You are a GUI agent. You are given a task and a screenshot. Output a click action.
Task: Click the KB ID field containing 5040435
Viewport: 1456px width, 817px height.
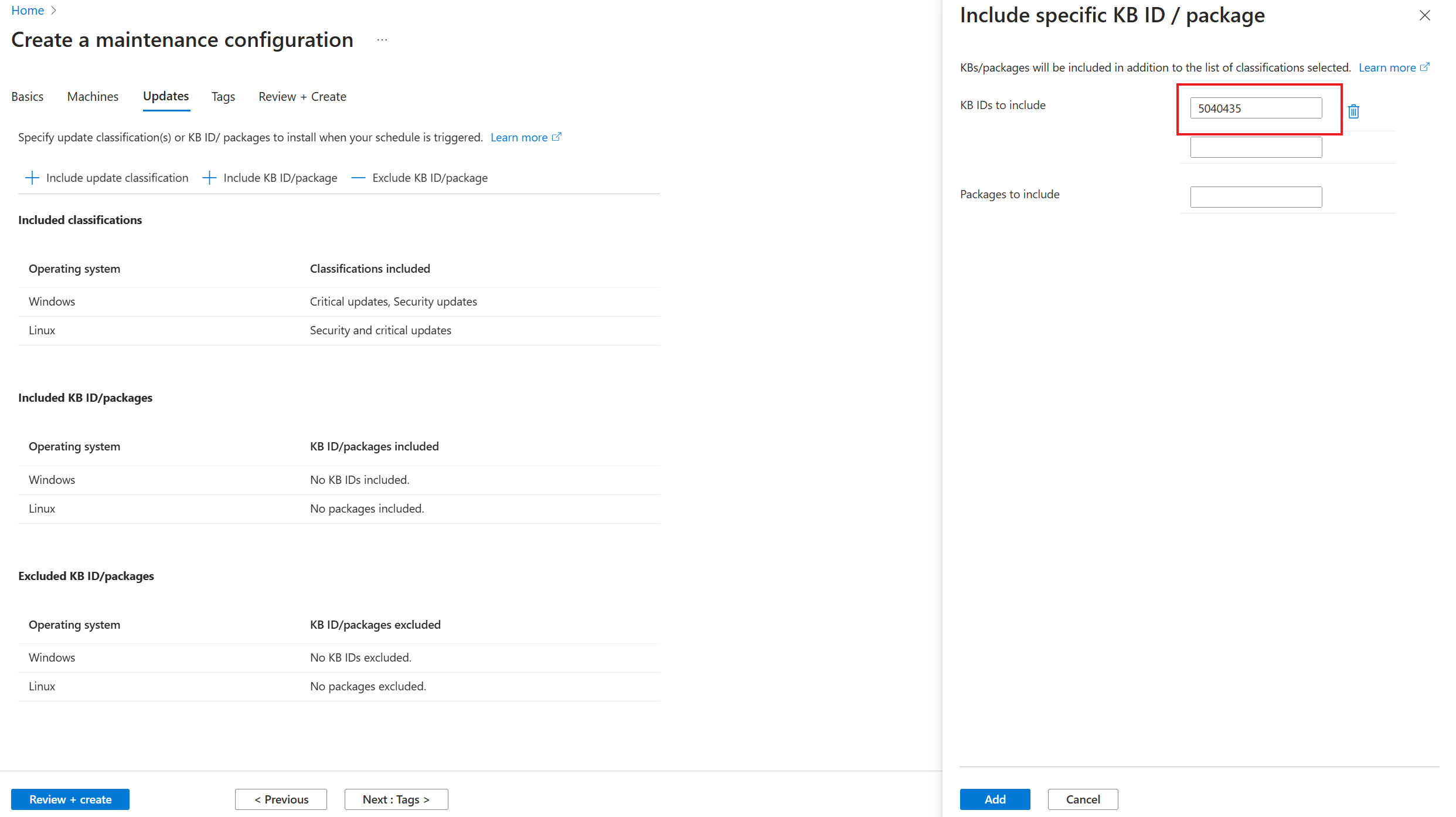pyautogui.click(x=1256, y=109)
